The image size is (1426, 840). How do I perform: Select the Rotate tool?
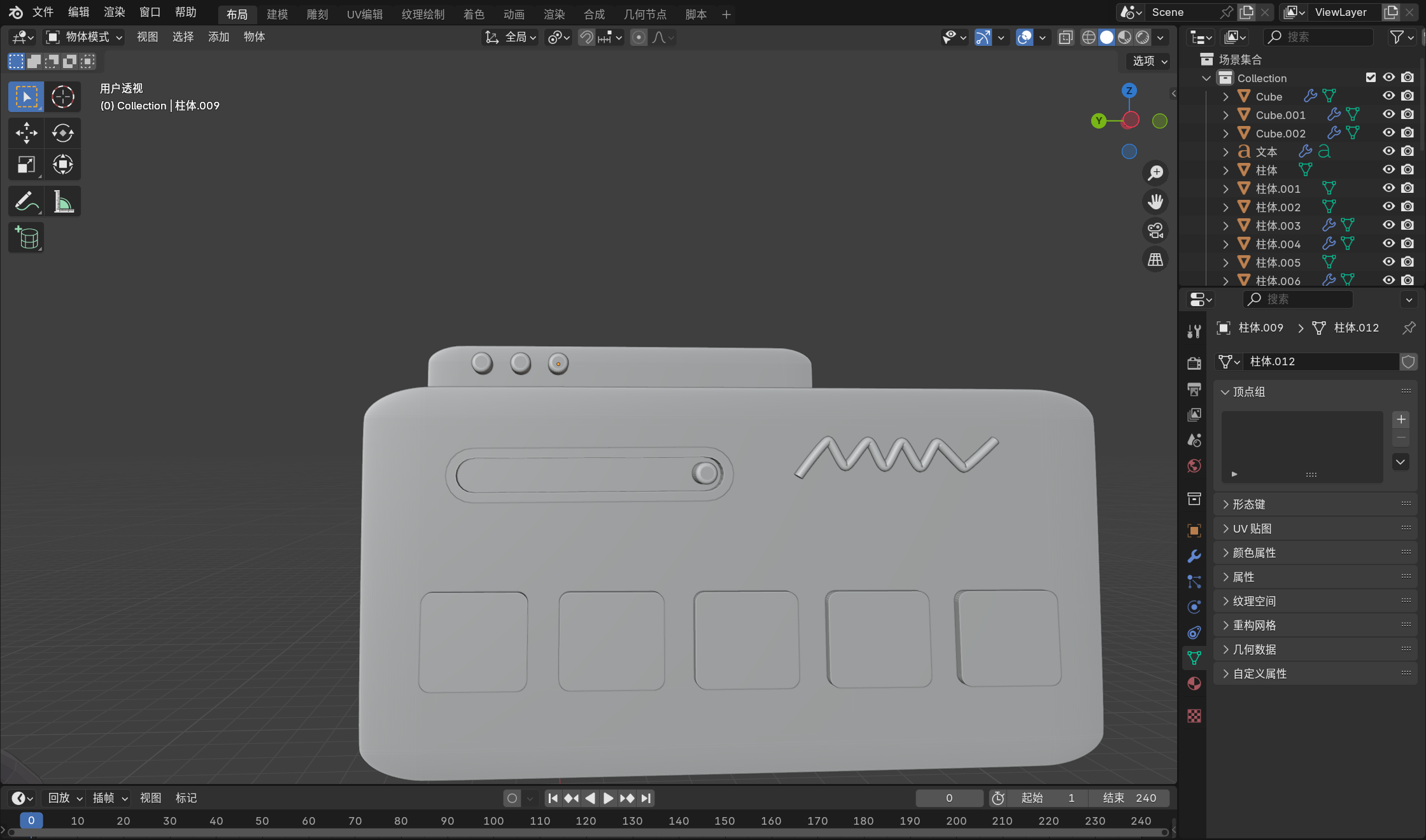(x=62, y=133)
